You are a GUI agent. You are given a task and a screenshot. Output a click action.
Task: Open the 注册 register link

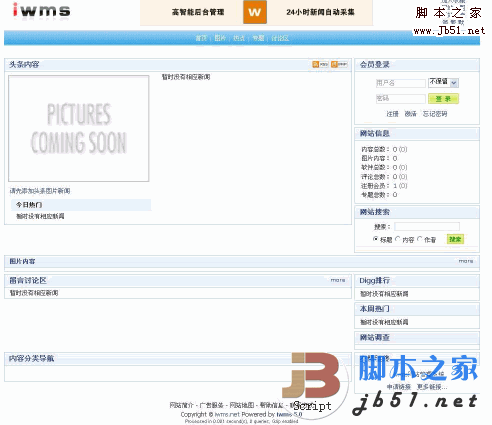point(392,114)
